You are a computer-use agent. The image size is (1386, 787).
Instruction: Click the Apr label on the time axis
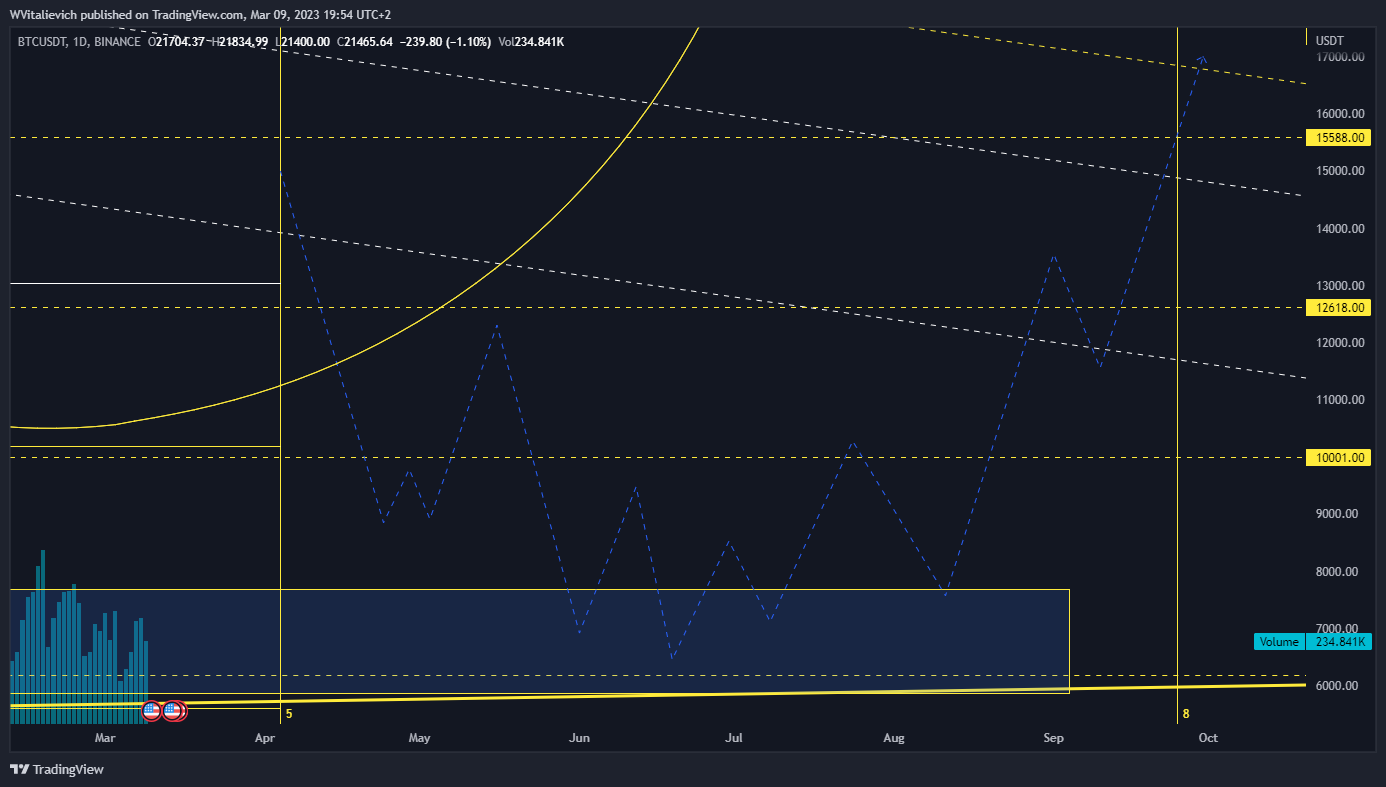pyautogui.click(x=266, y=739)
